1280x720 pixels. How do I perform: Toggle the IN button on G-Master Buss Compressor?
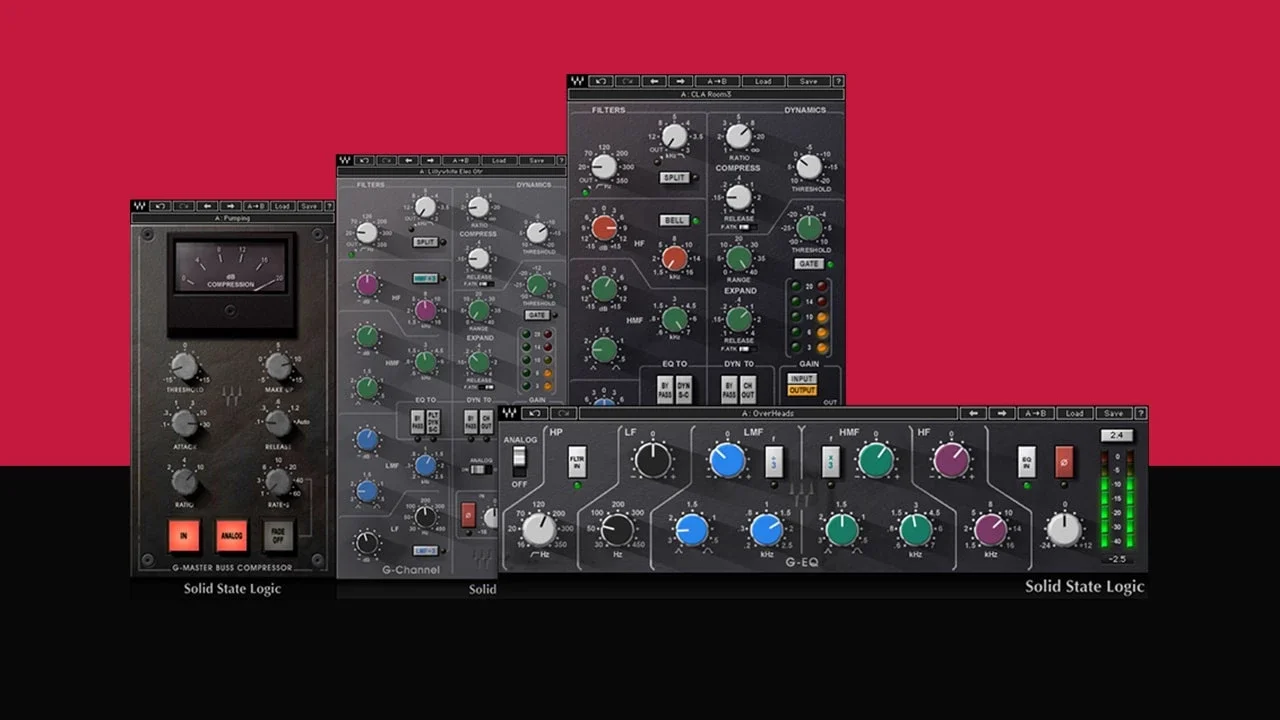pos(184,536)
